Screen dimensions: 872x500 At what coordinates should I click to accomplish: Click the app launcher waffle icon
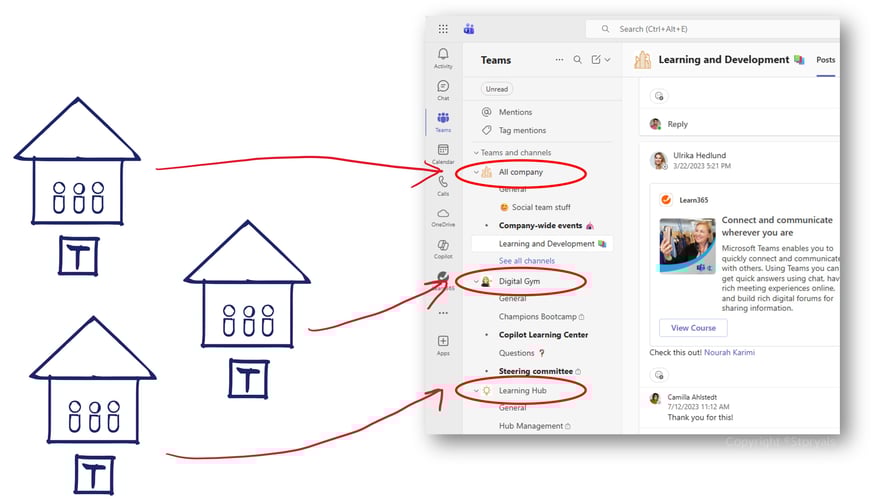click(x=443, y=29)
